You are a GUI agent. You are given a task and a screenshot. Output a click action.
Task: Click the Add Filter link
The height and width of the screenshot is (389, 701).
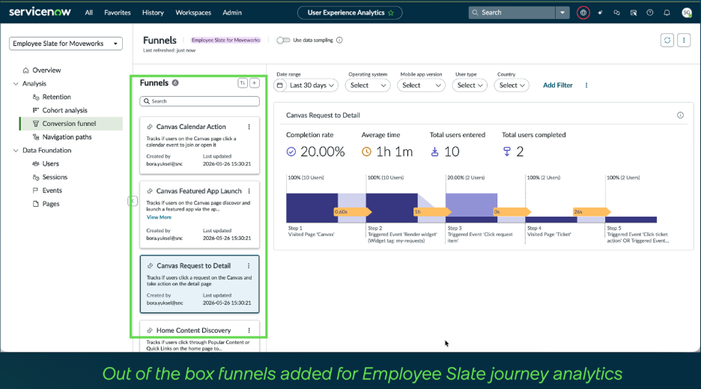click(x=557, y=85)
